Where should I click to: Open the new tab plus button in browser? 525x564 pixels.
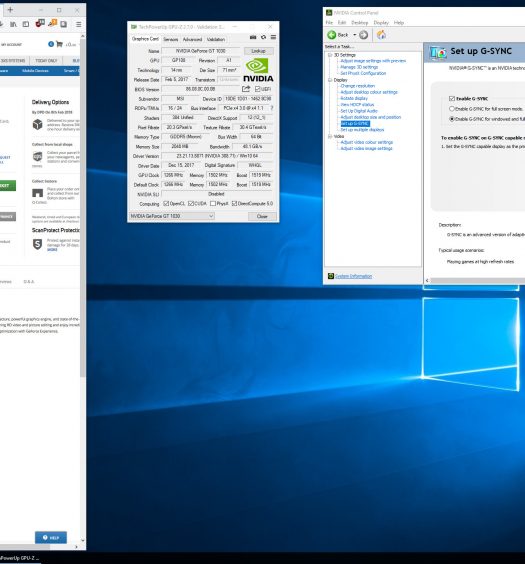pos(10,10)
